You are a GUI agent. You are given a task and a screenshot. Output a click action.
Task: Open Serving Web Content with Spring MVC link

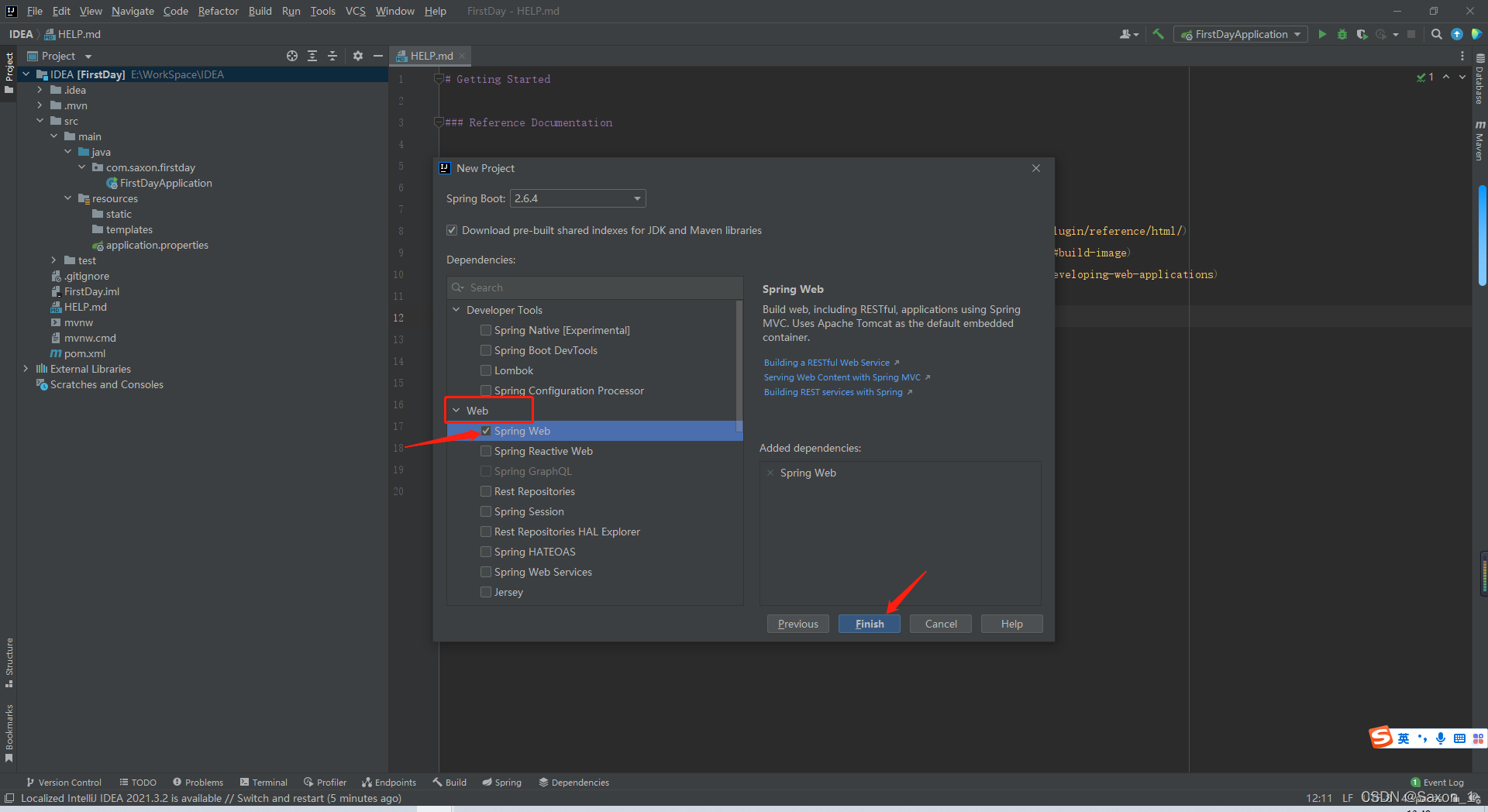tap(842, 377)
